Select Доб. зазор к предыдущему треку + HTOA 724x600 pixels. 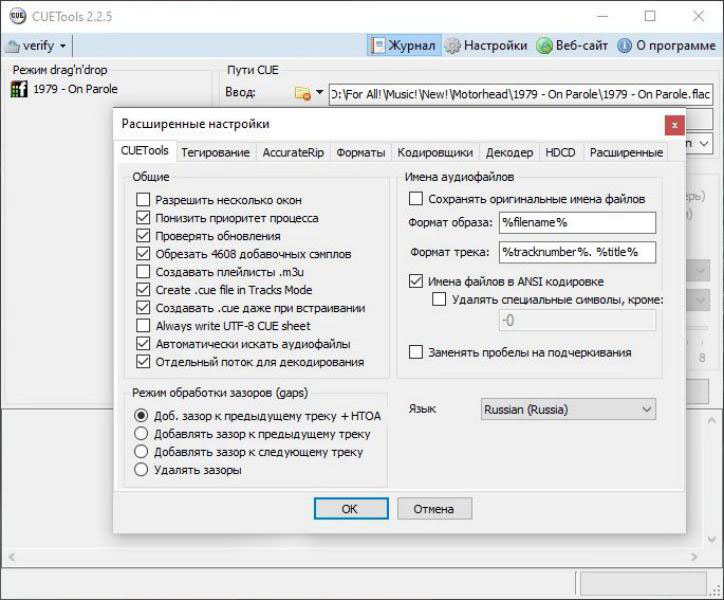pos(141,416)
